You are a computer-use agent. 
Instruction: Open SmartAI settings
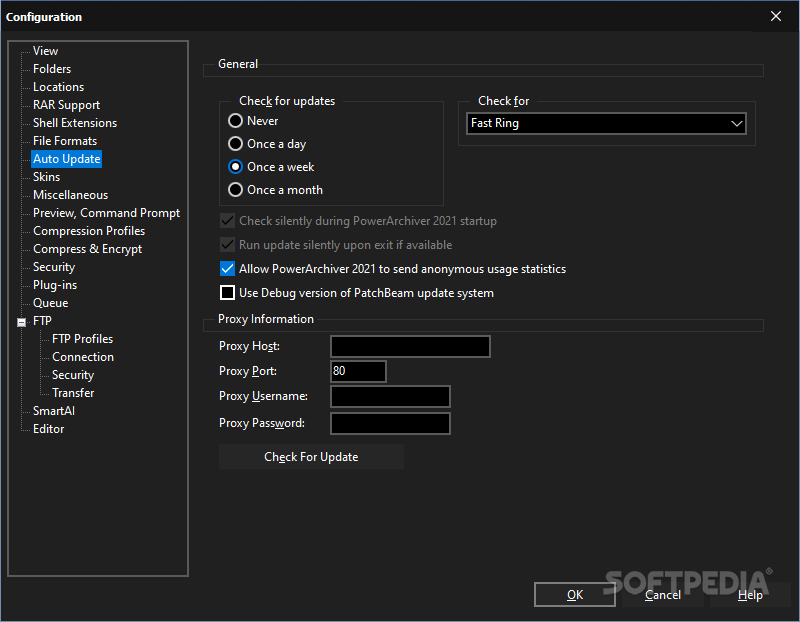tap(54, 411)
